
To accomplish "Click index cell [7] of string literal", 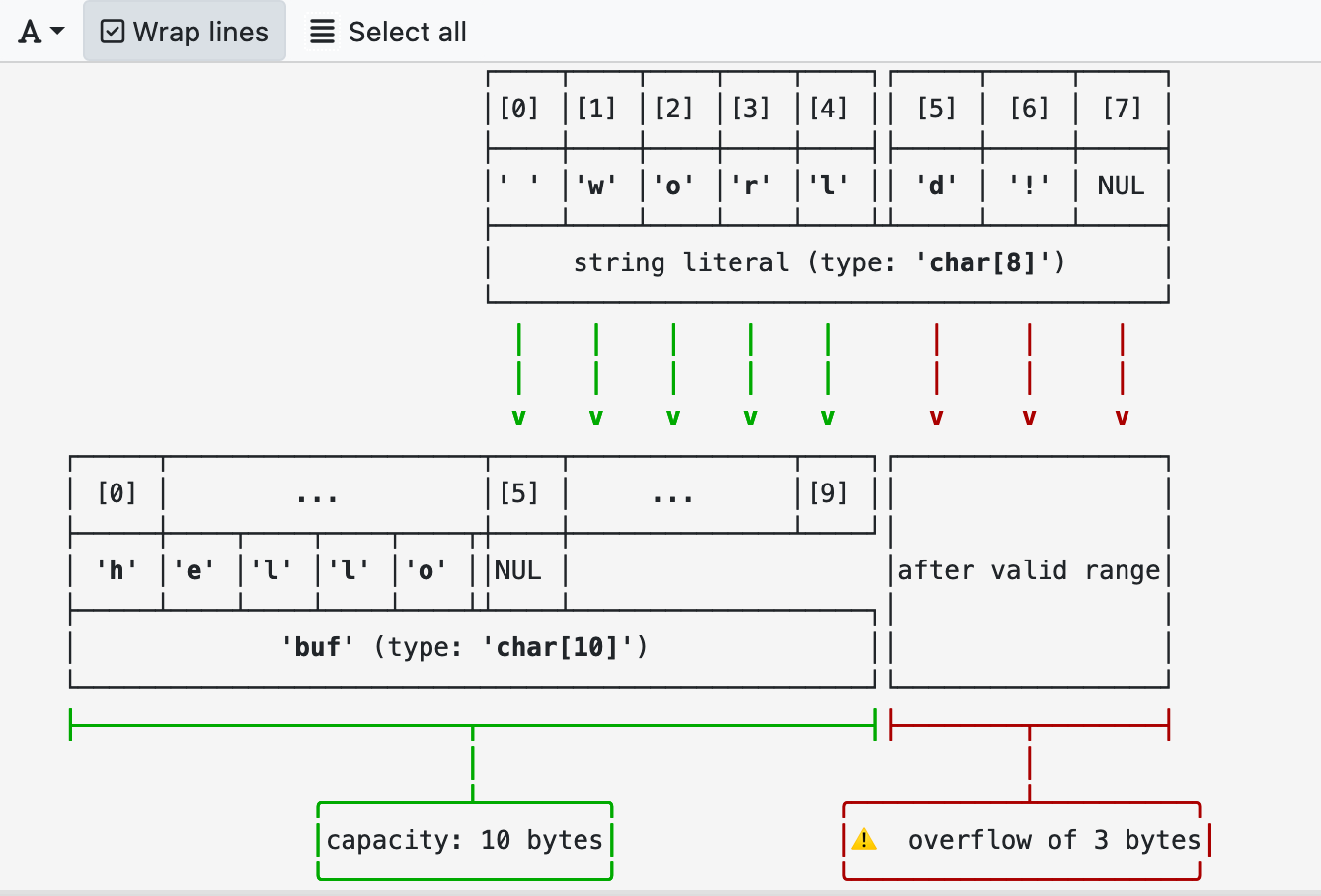I will coord(1122,108).
